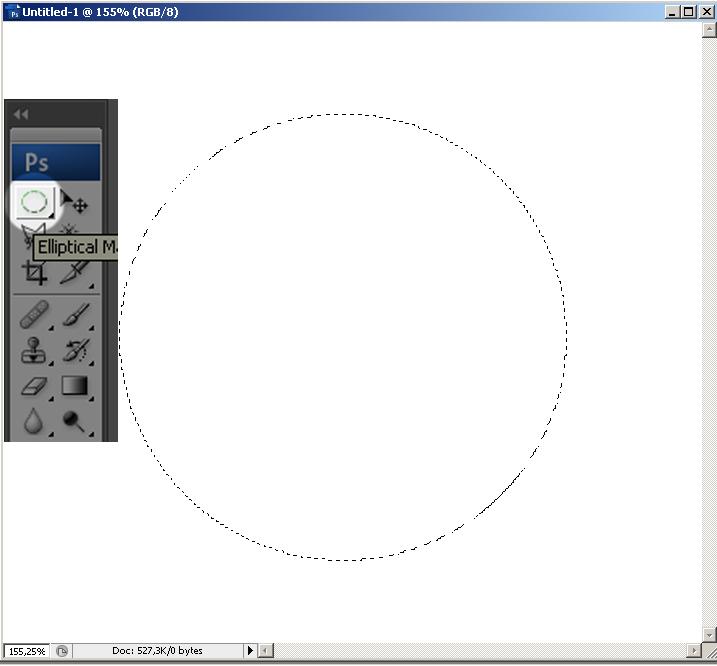Select the Elliptical Marquee tool
The width and height of the screenshot is (717, 666).
pyautogui.click(x=34, y=203)
